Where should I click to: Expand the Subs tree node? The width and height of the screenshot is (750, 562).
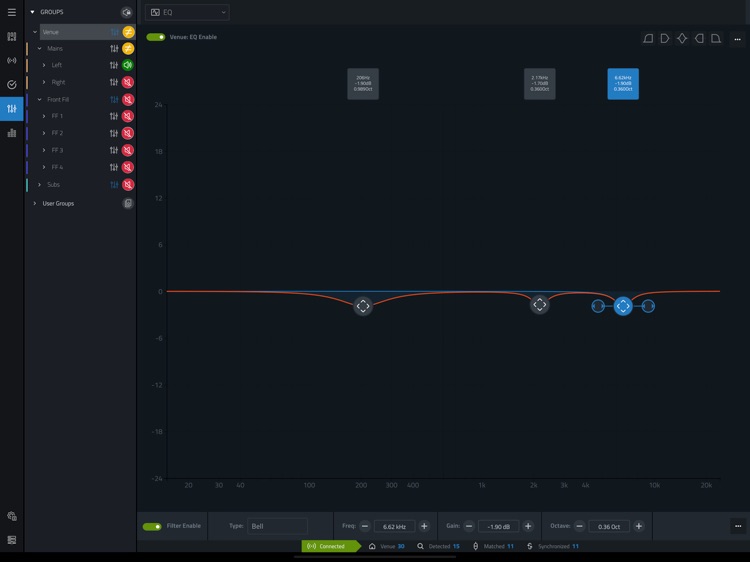coord(40,185)
